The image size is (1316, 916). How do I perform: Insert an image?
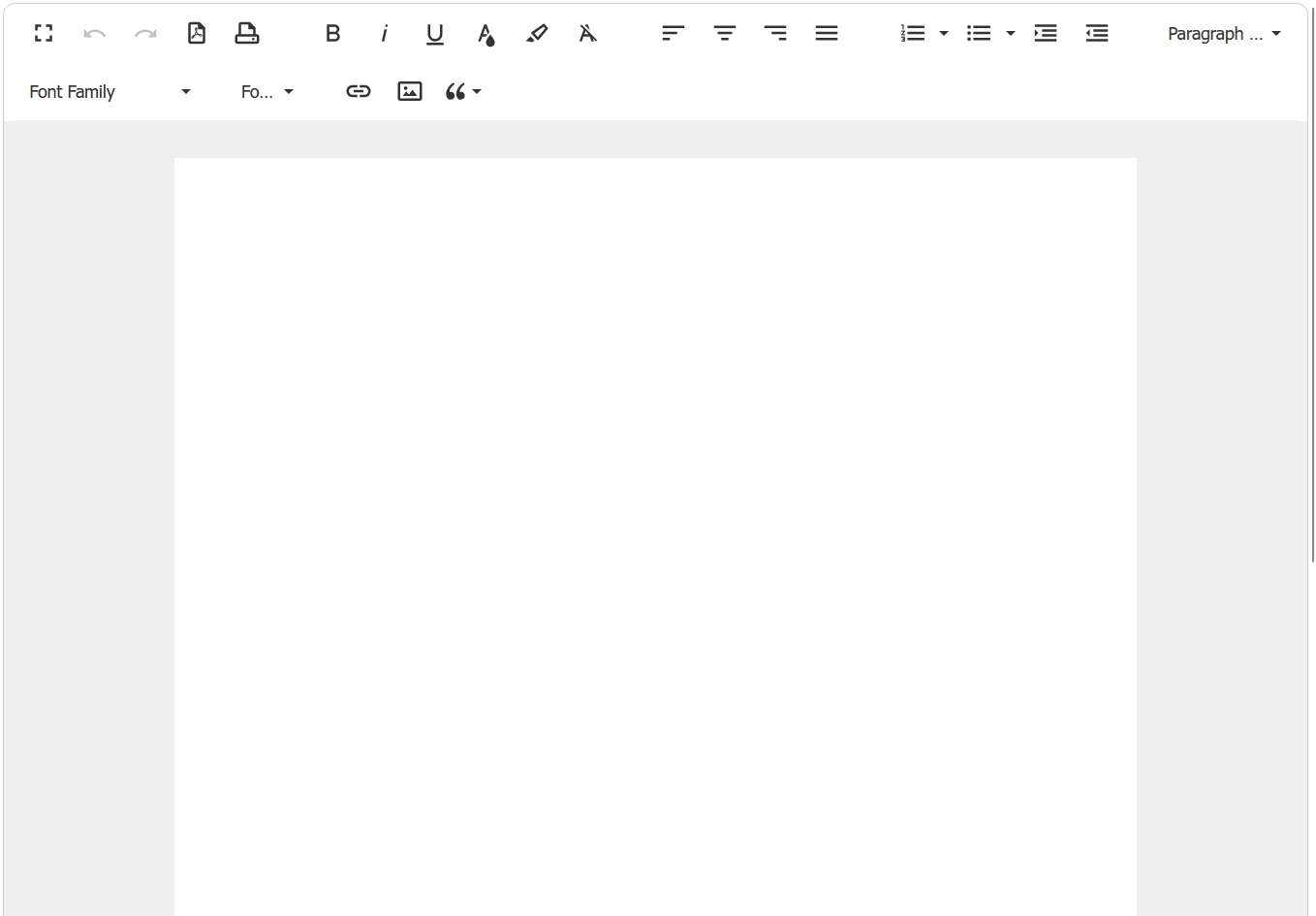coord(409,90)
